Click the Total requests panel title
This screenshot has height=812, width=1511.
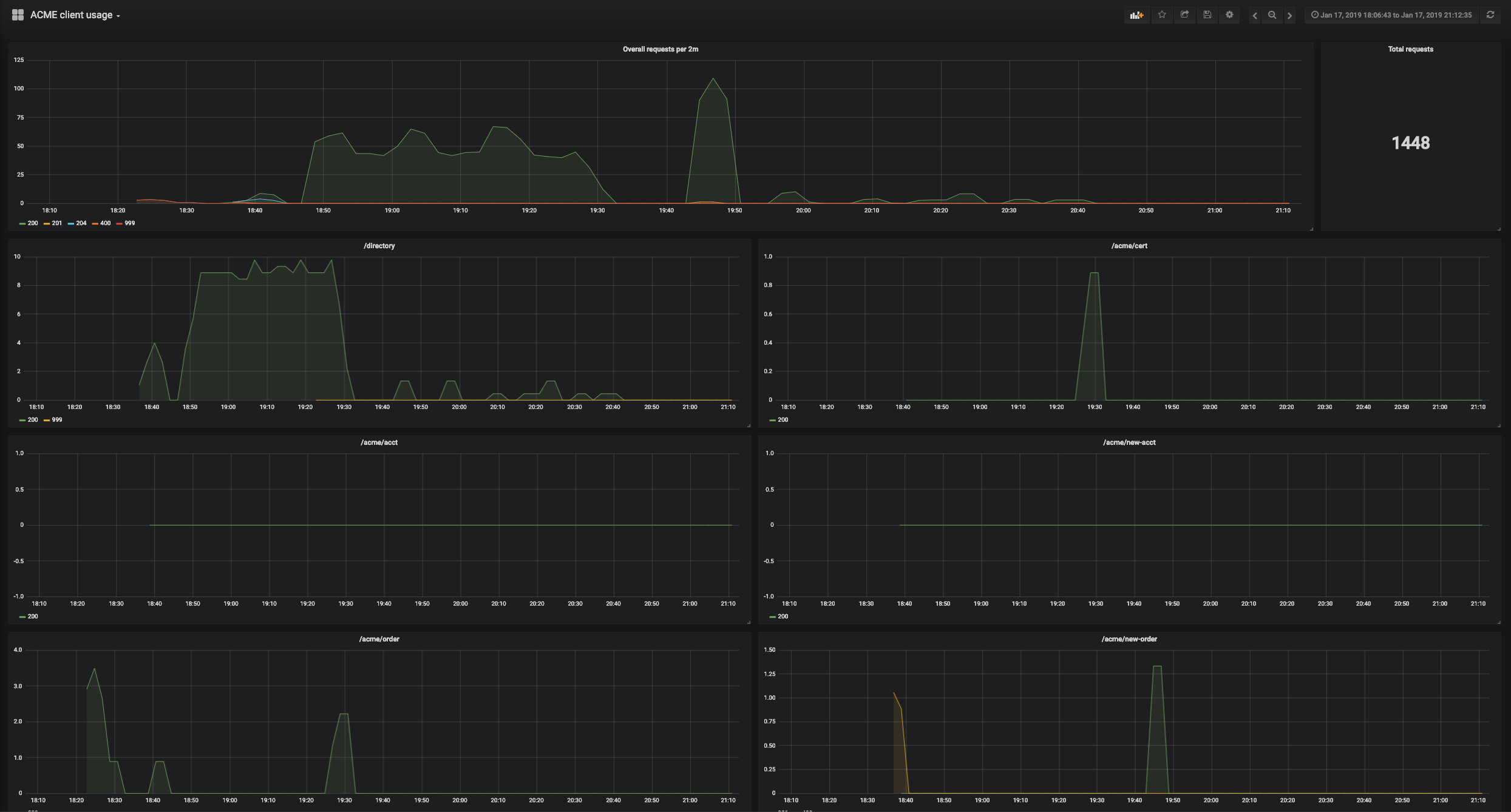click(1410, 49)
